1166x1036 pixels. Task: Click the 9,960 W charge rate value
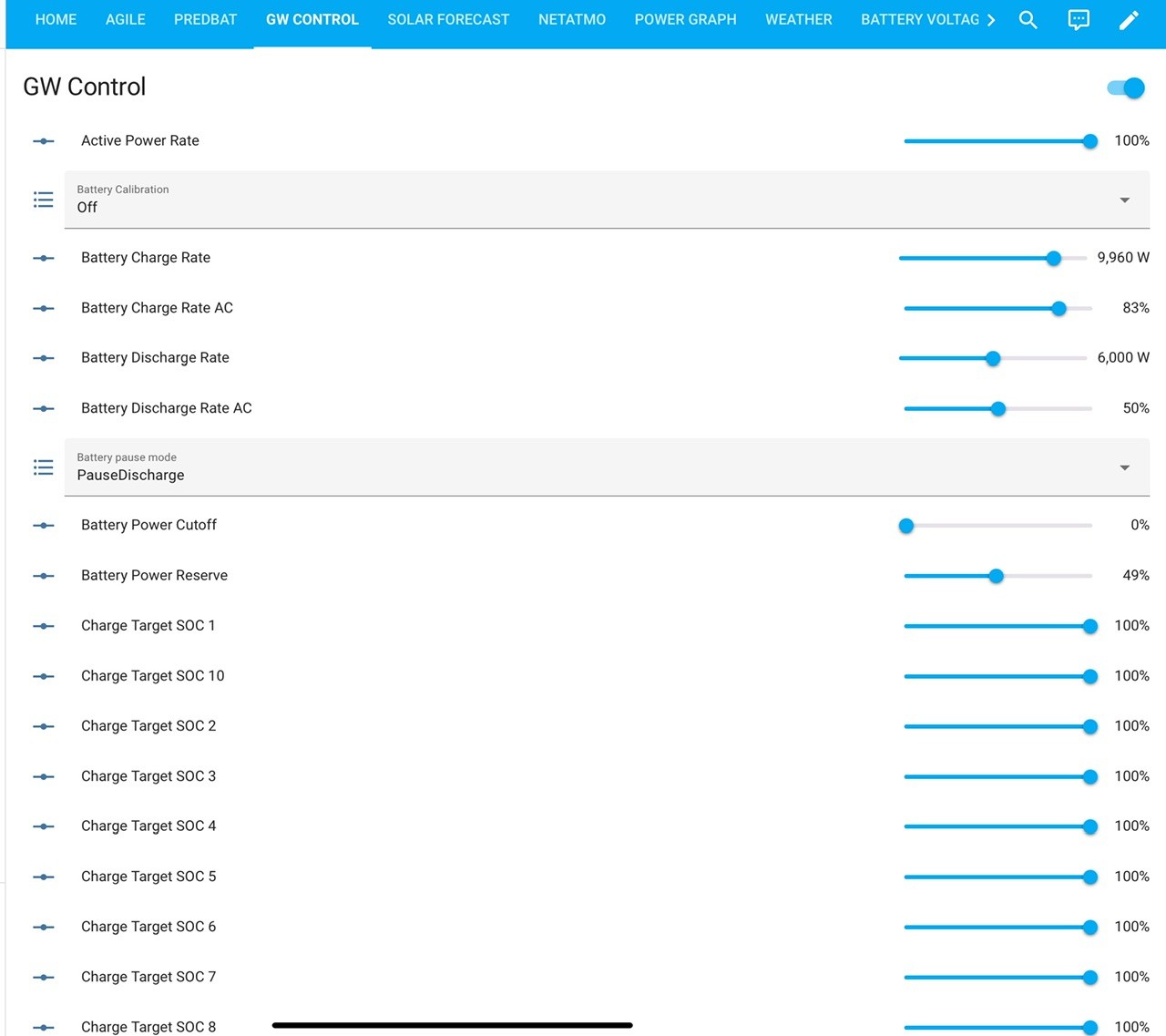[1123, 258]
